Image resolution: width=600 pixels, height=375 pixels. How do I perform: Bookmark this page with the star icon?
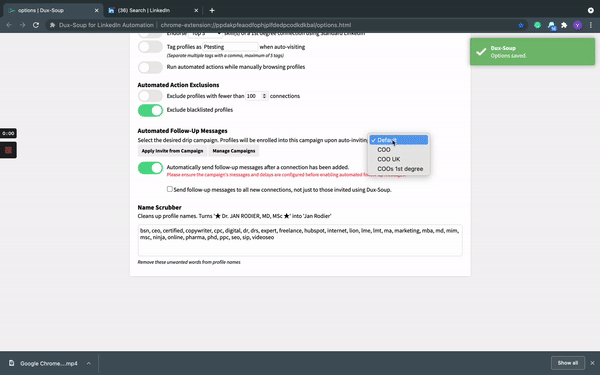[x=521, y=25]
